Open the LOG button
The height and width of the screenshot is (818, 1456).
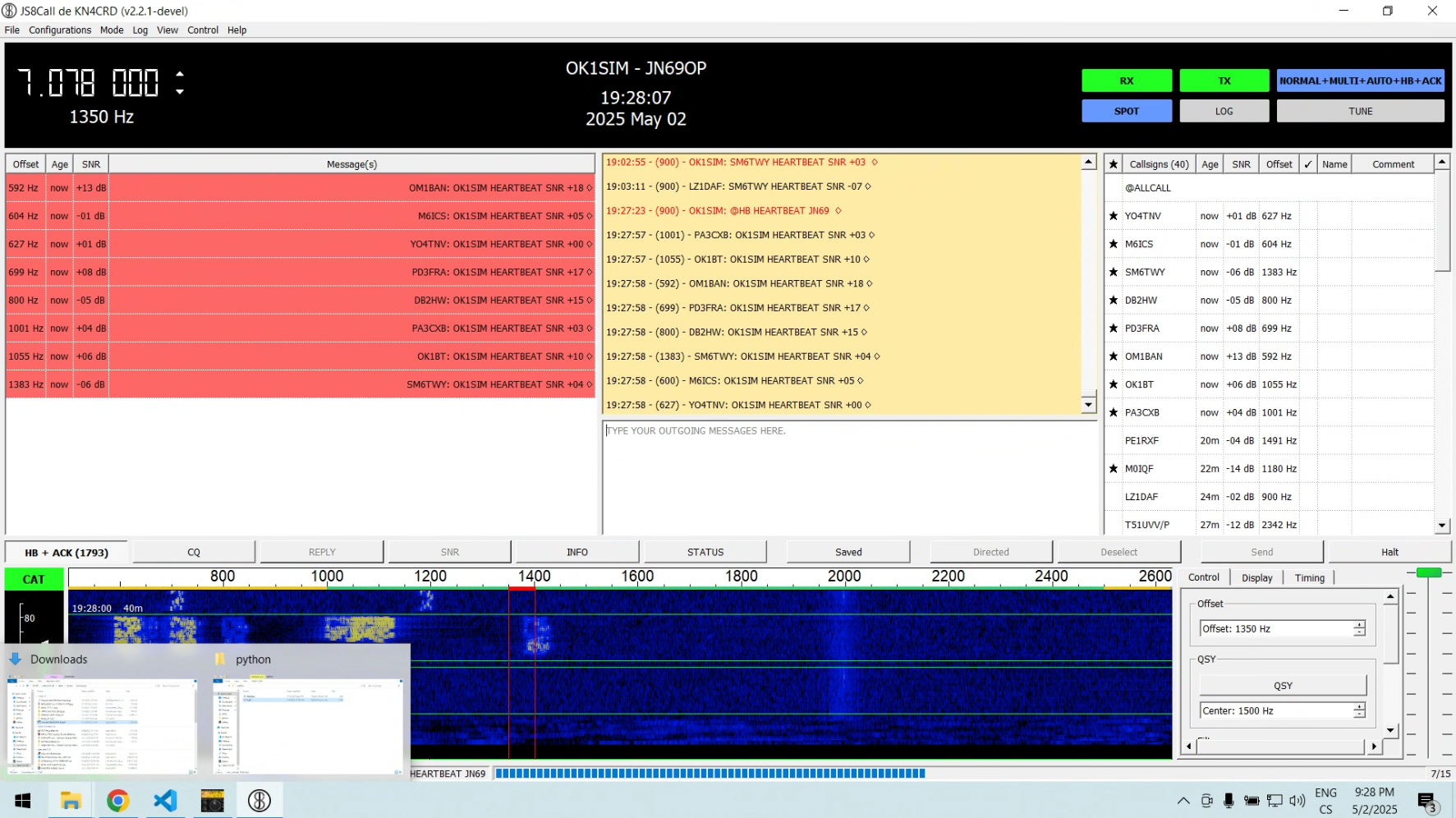[1224, 111]
